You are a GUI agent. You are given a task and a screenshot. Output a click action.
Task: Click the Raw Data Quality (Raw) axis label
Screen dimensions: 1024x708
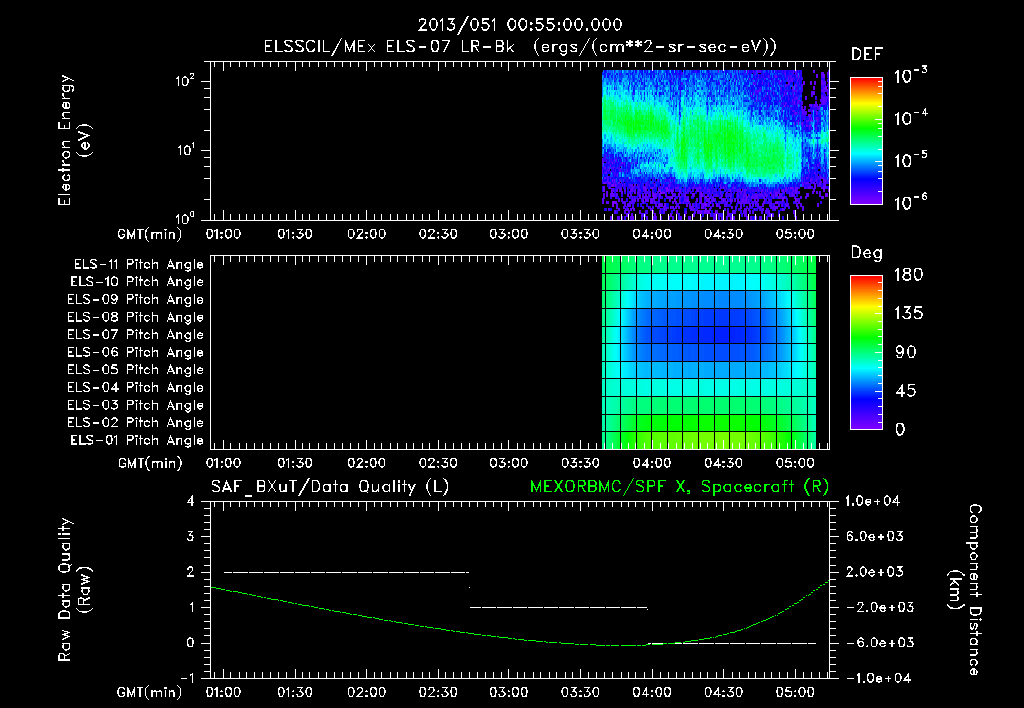pyautogui.click(x=74, y=590)
